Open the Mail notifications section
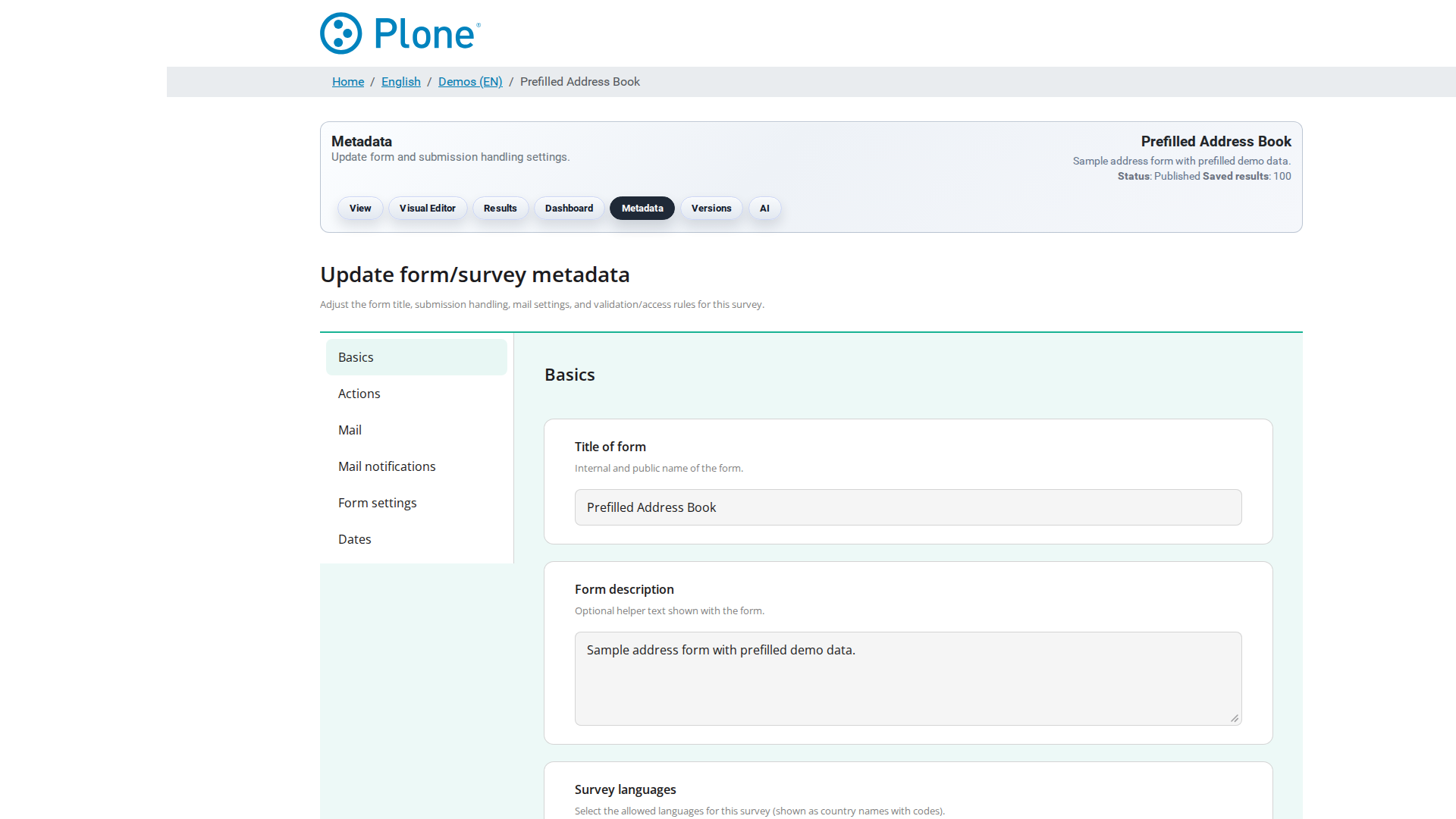The height and width of the screenshot is (819, 1456). [416, 466]
